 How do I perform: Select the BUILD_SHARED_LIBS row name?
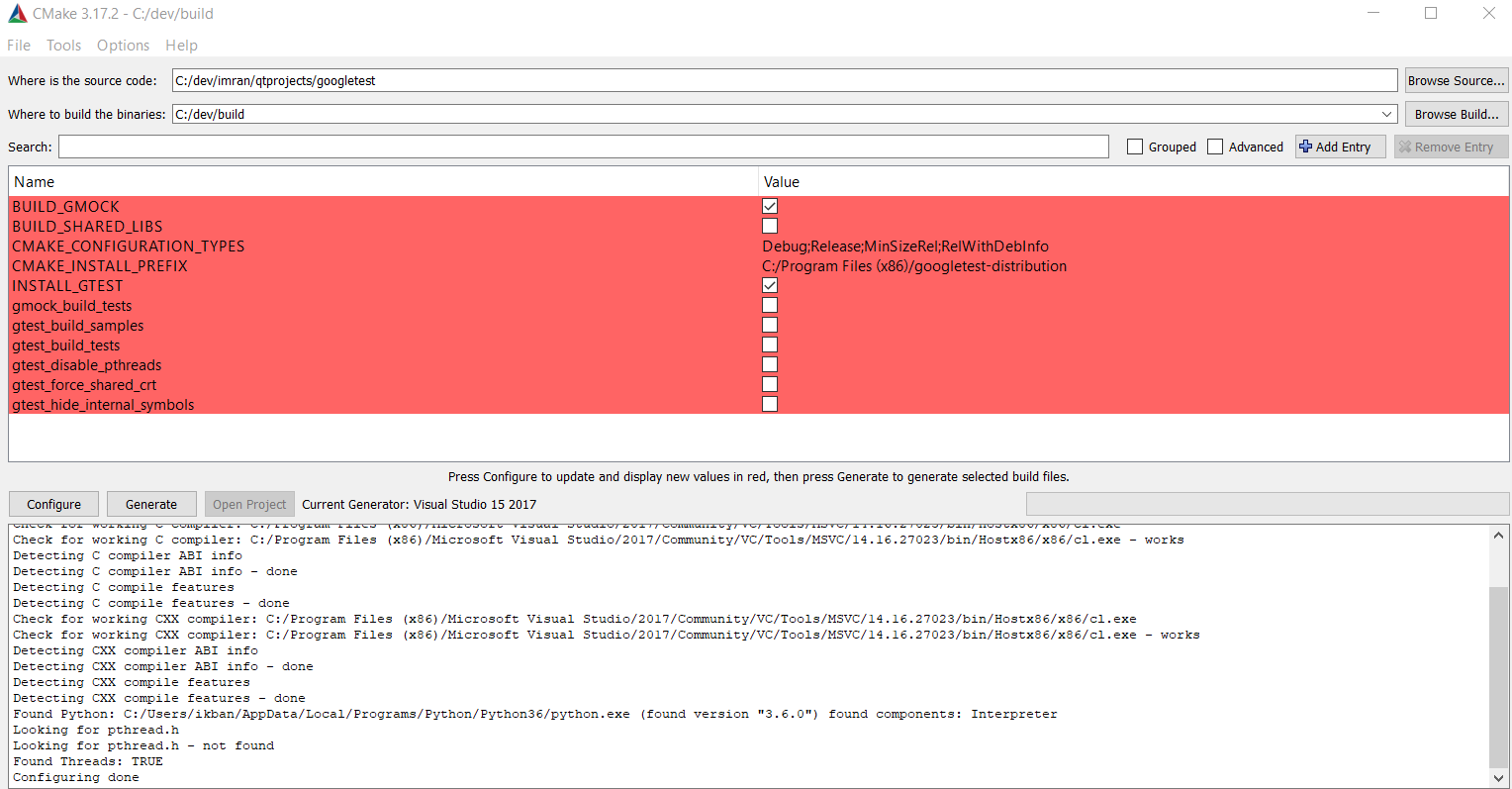87,226
